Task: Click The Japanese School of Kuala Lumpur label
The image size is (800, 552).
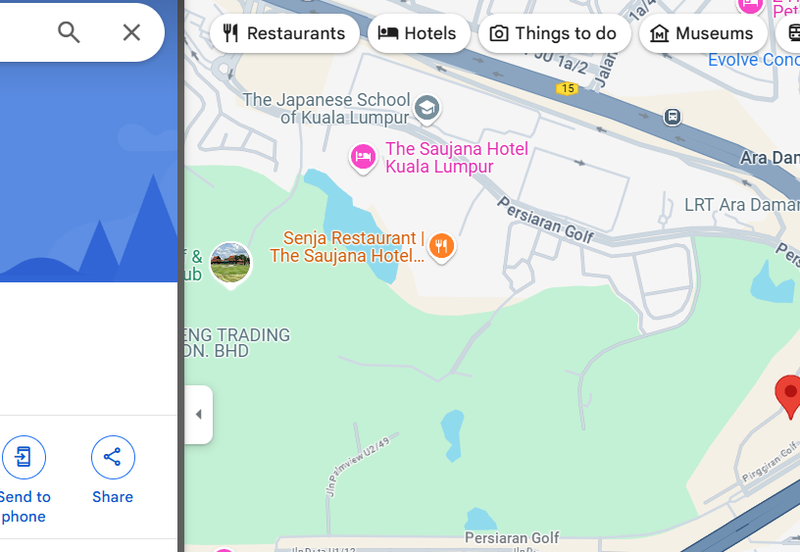Action: (x=326, y=109)
